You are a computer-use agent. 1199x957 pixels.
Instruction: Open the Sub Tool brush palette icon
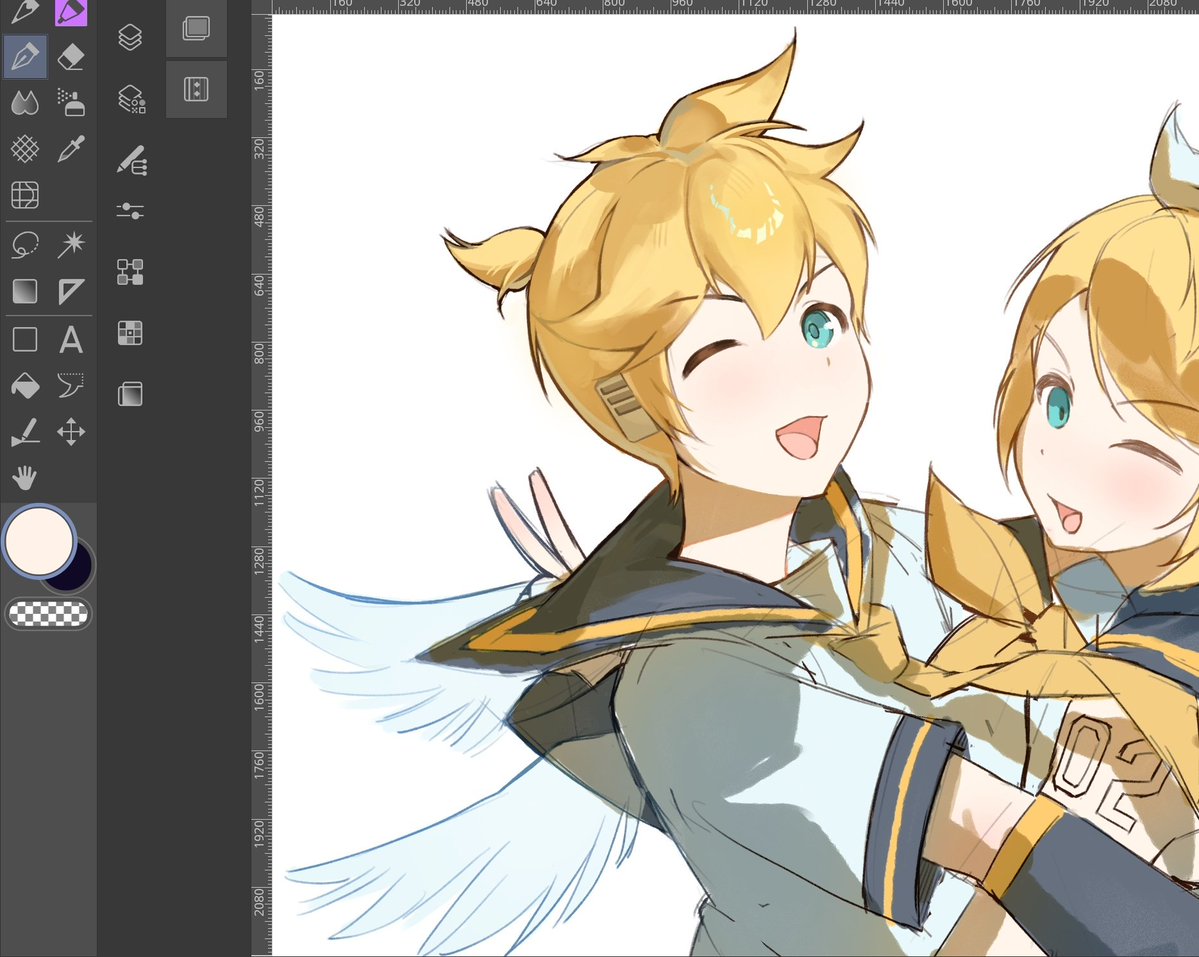coord(132,160)
